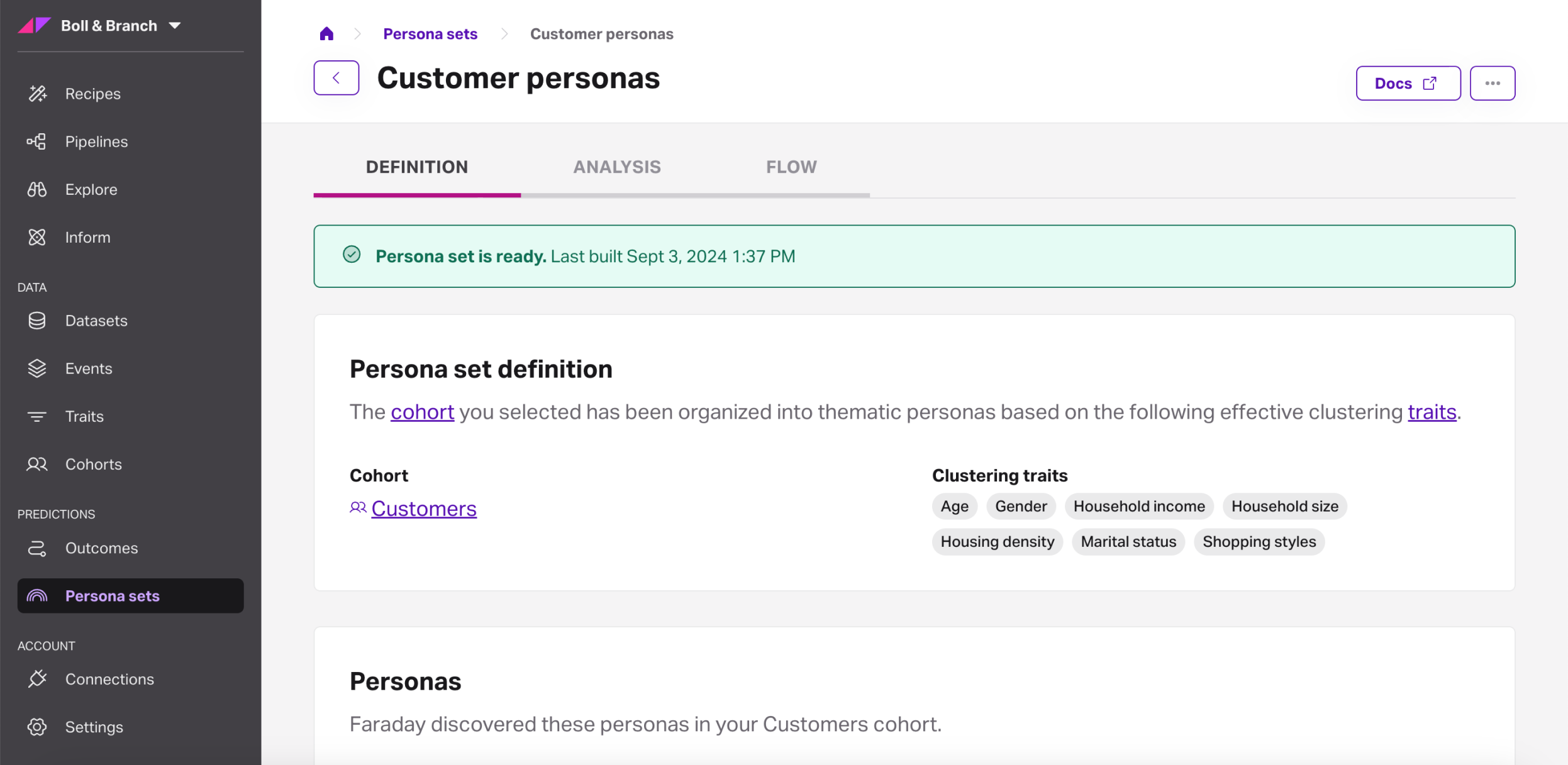1568x765 pixels.
Task: Switch to the ANALYSIS tab
Action: click(616, 167)
